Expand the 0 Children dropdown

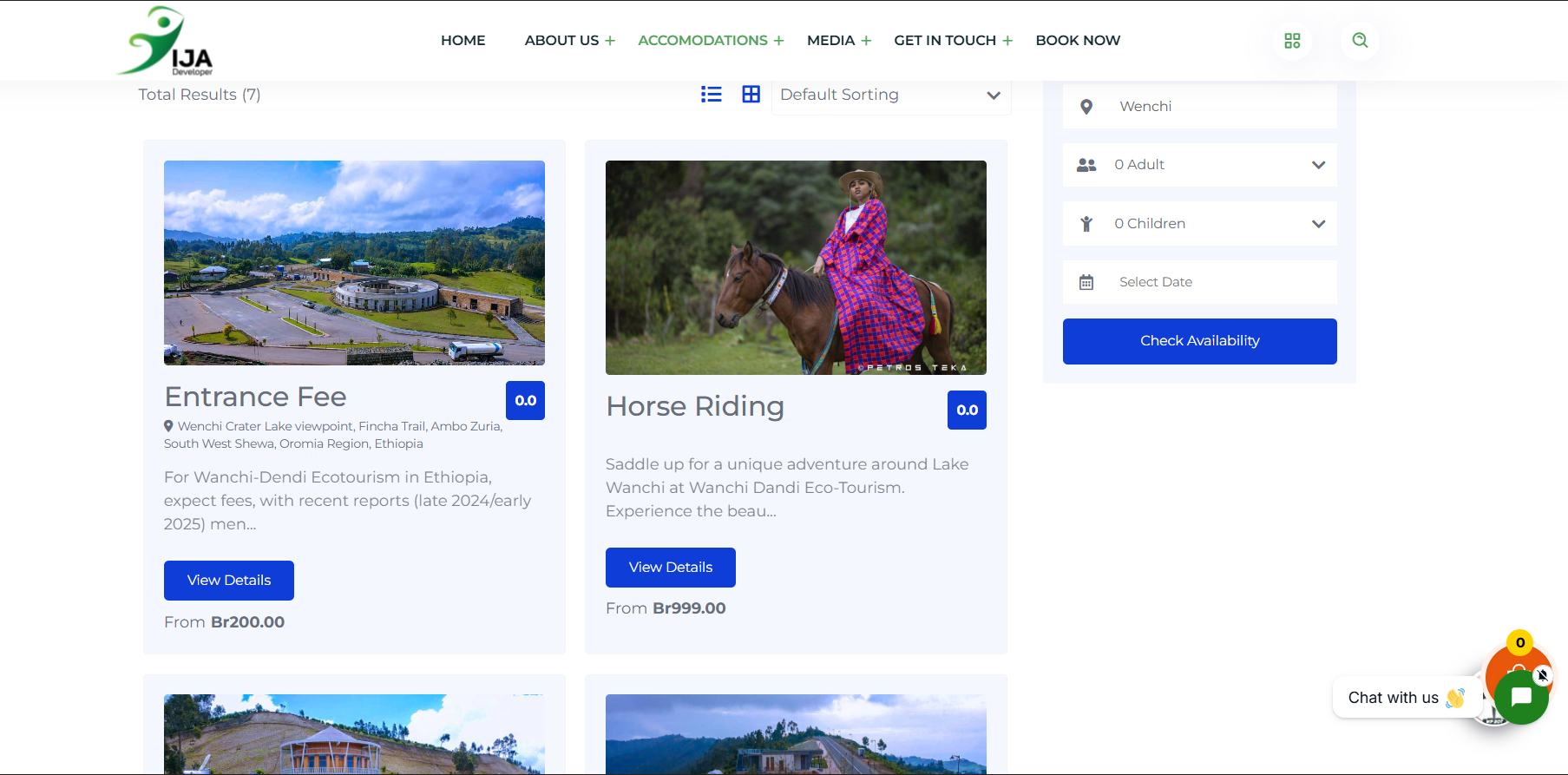coord(1199,224)
